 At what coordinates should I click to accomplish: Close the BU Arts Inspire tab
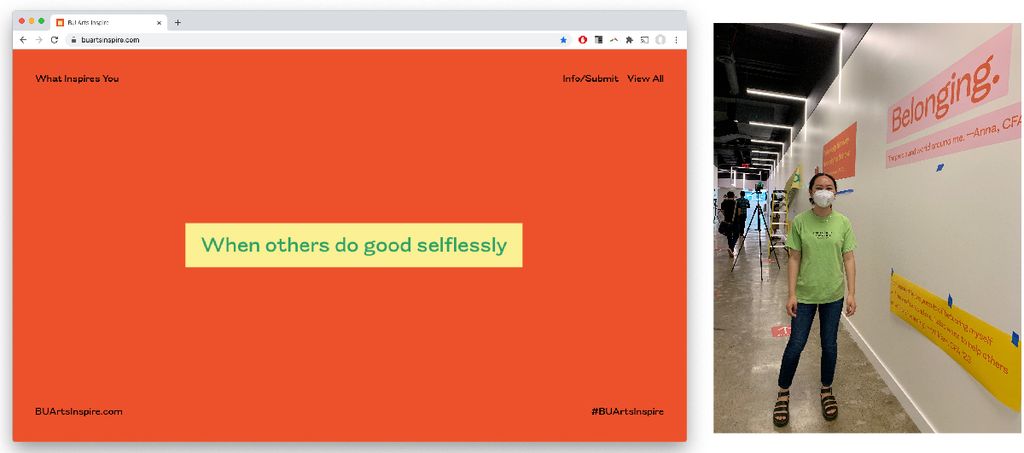pyautogui.click(x=159, y=22)
